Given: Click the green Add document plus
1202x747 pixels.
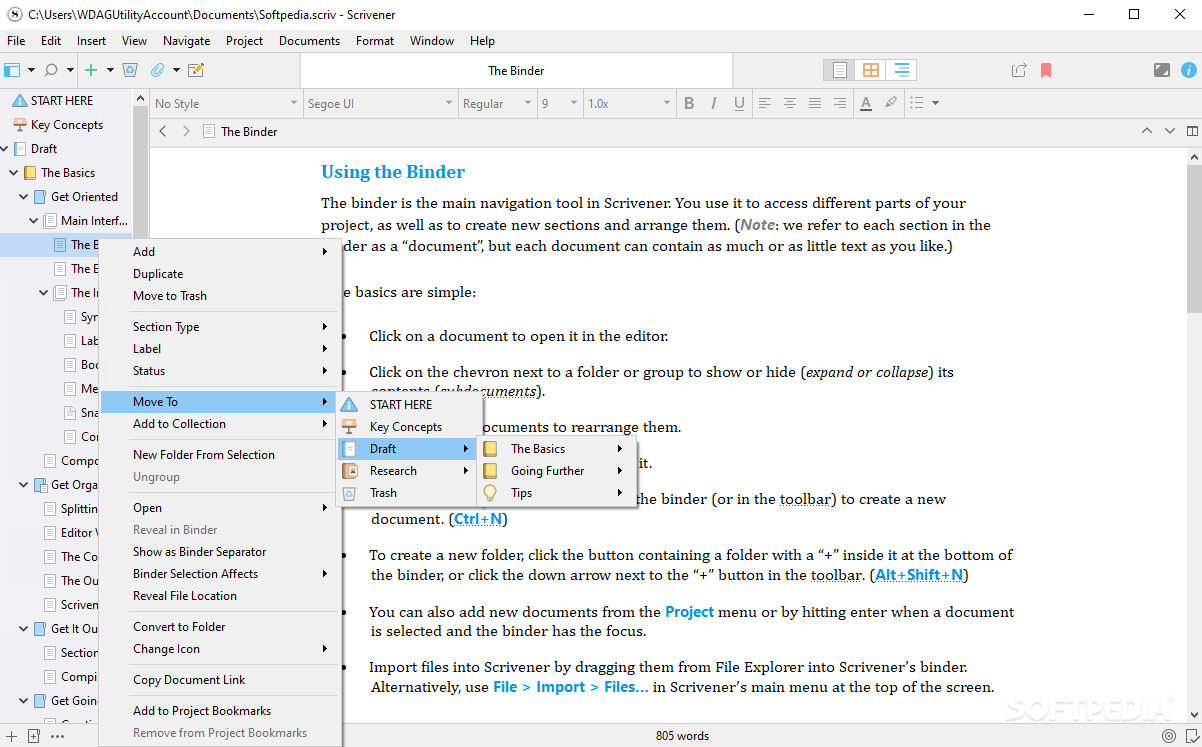Looking at the screenshot, I should pos(91,70).
